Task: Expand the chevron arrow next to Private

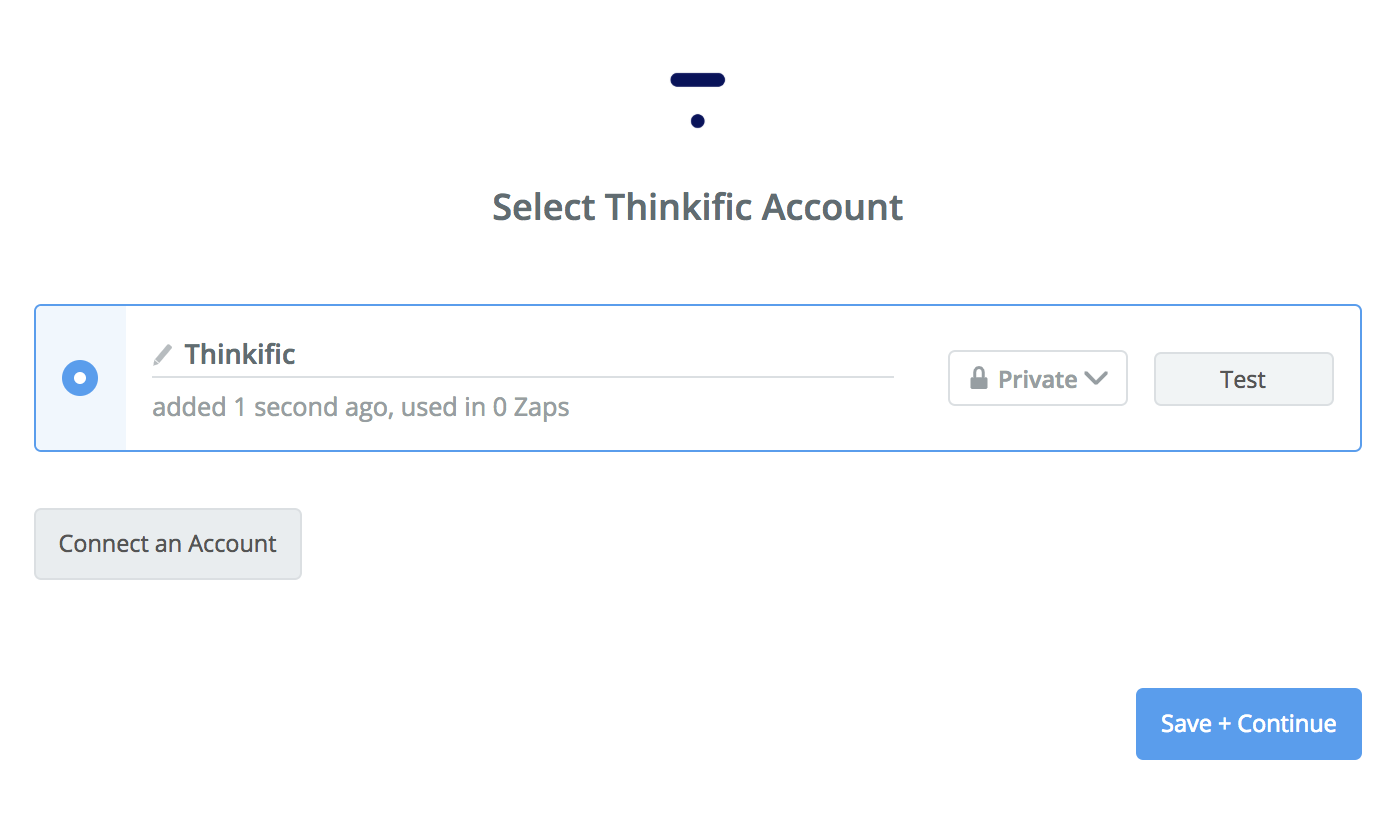Action: pyautogui.click(x=1096, y=378)
